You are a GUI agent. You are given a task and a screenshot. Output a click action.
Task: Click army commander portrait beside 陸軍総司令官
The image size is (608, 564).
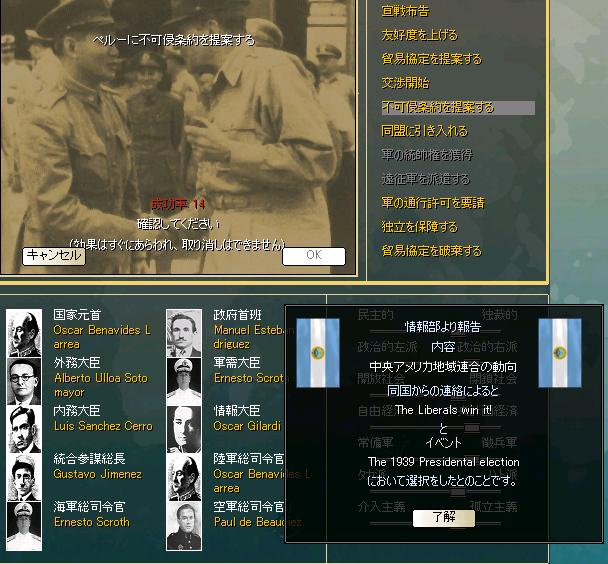pos(184,478)
